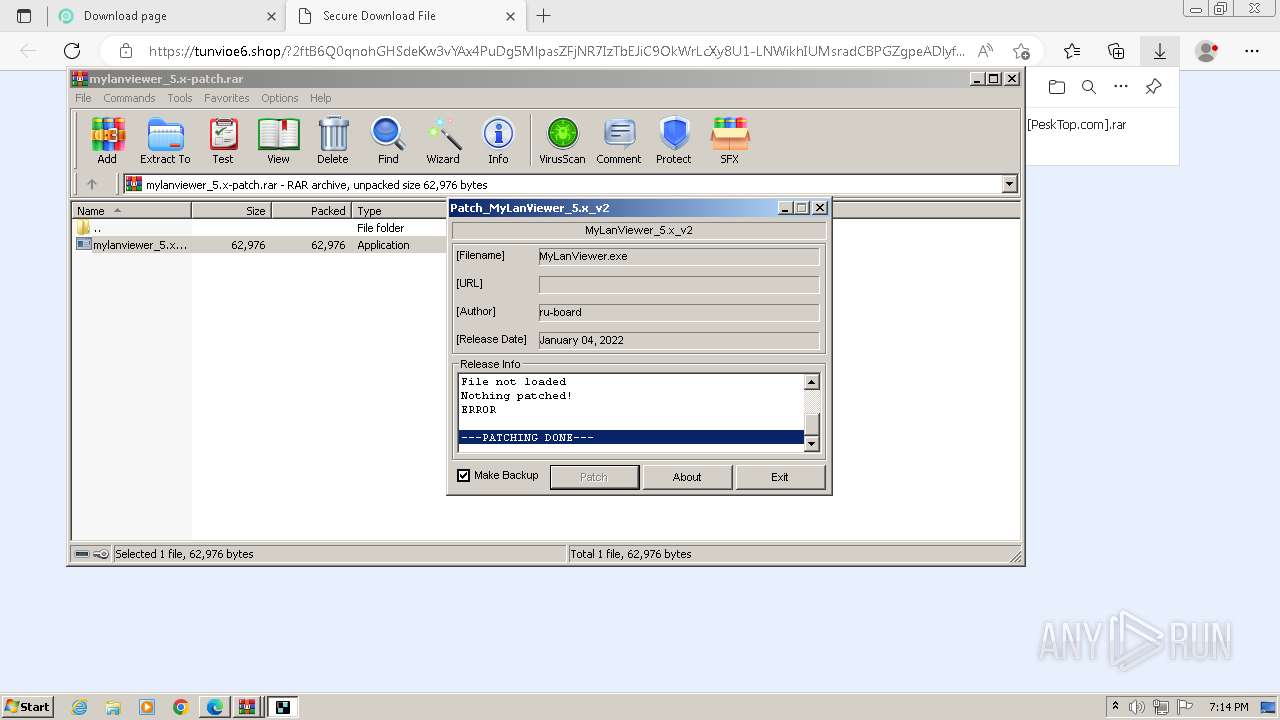Image resolution: width=1280 pixels, height=720 pixels.
Task: Switch to the Download page tab
Action: coord(166,16)
